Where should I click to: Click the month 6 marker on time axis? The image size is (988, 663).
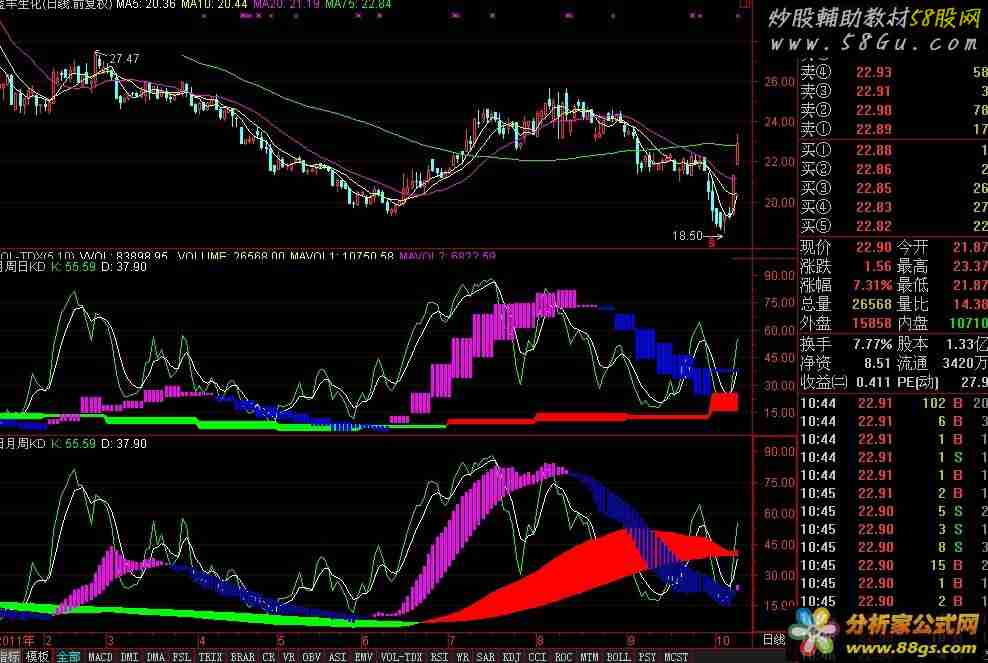click(x=364, y=640)
